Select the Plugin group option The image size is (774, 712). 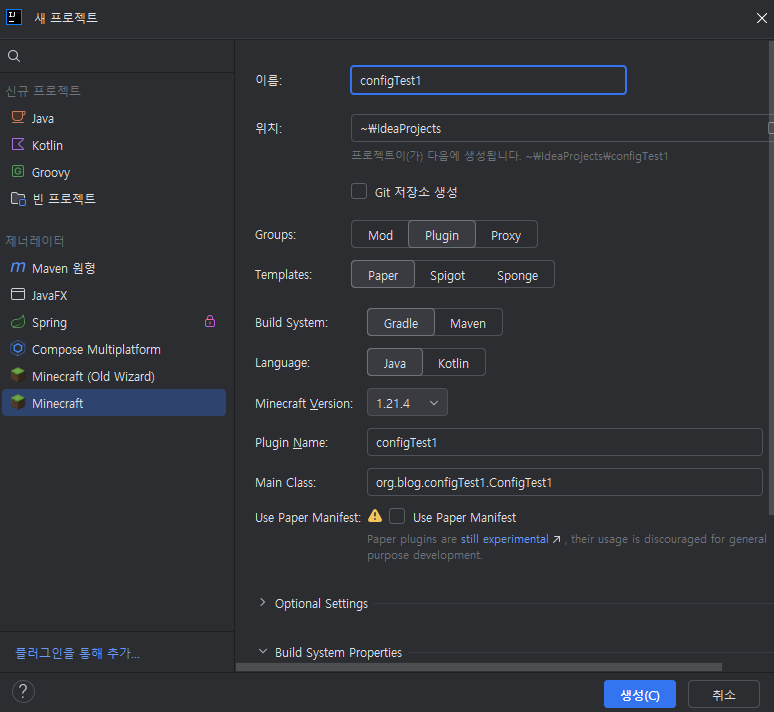[442, 235]
